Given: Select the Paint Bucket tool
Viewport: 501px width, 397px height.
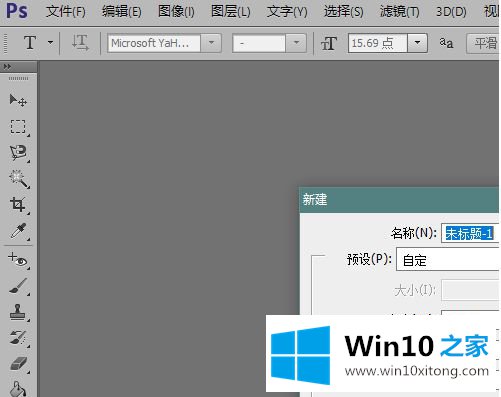Looking at the screenshot, I should (x=18, y=389).
